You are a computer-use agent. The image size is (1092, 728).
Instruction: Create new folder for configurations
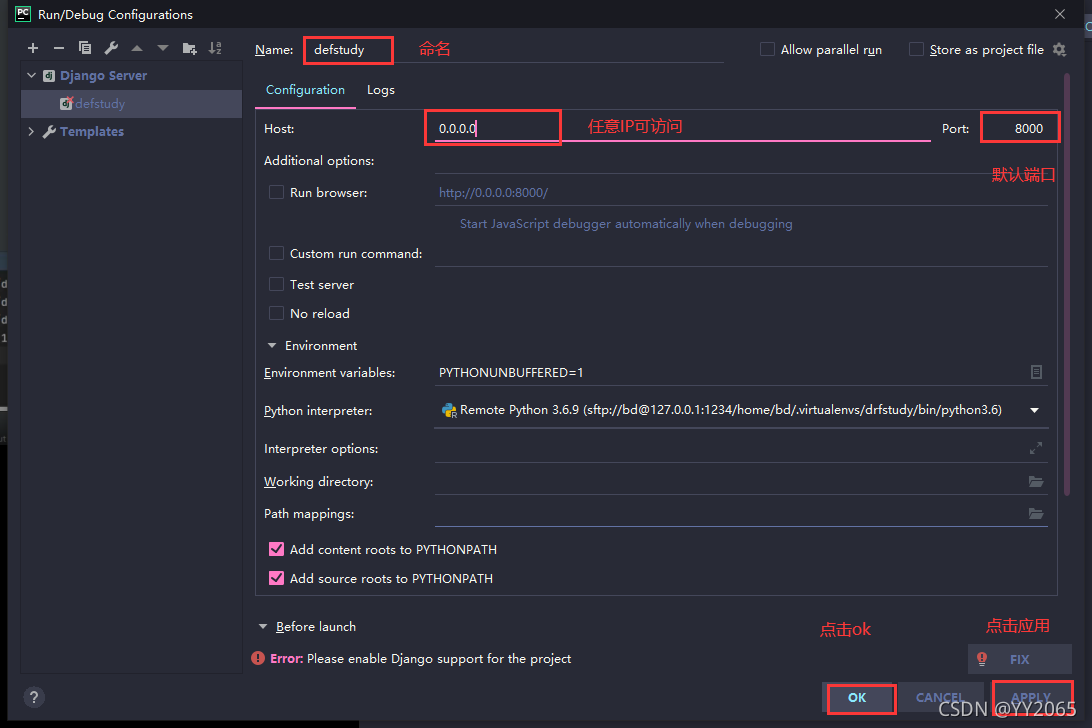tap(189, 48)
